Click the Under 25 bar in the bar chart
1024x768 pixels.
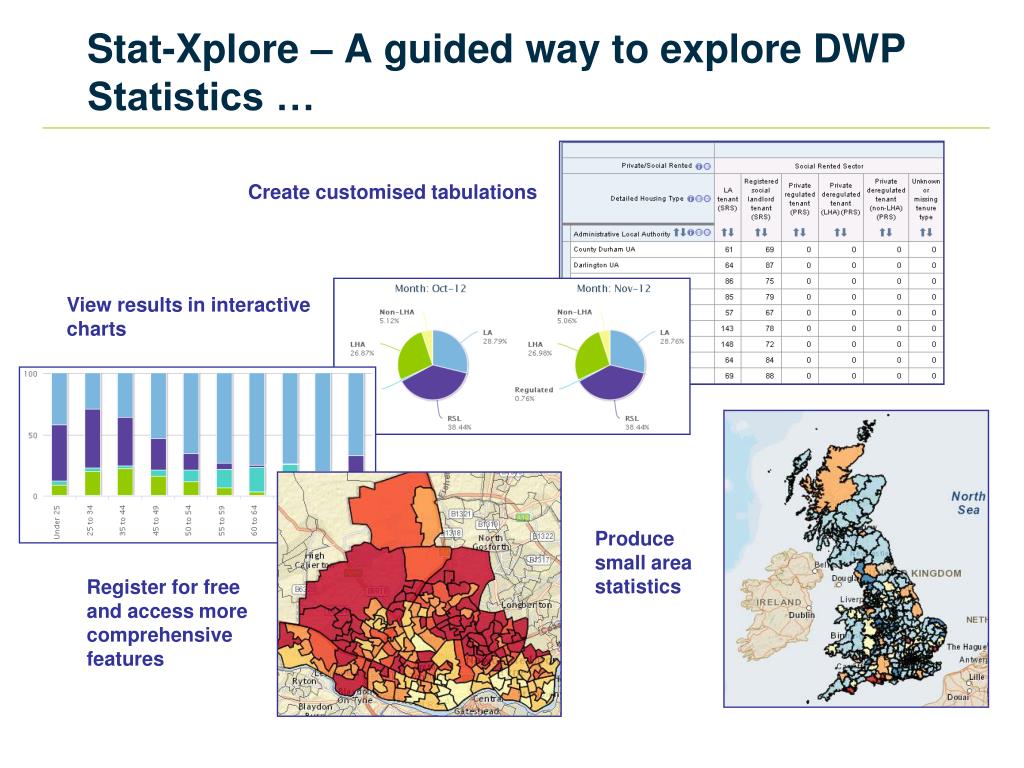click(59, 434)
